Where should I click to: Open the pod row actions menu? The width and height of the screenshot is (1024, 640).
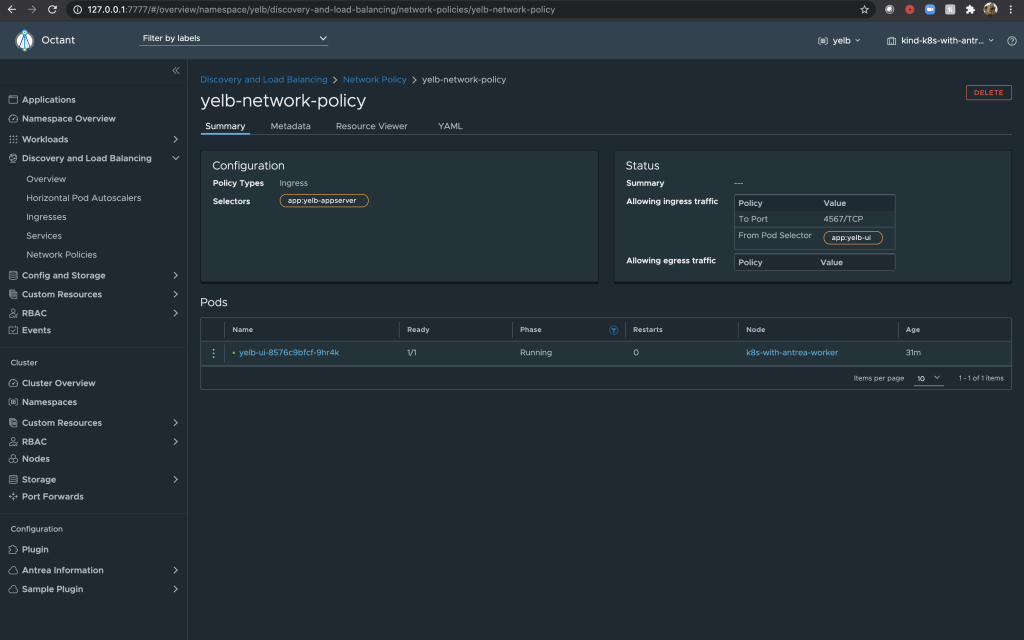(214, 353)
